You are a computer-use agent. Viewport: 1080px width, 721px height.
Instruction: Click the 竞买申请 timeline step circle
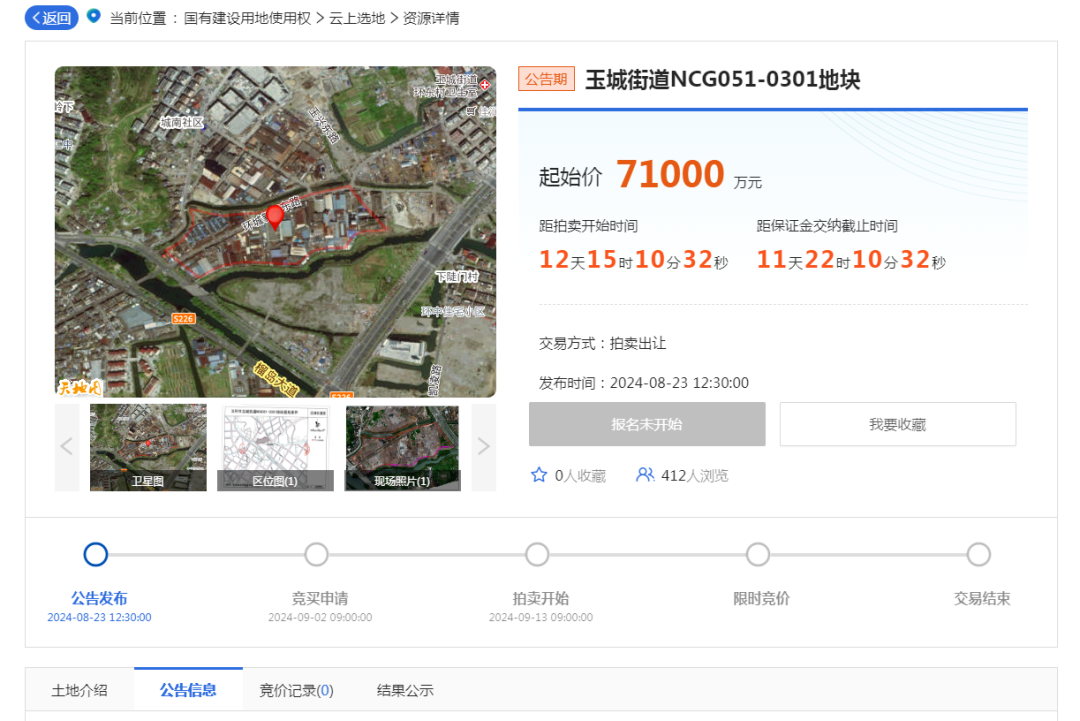click(x=317, y=554)
